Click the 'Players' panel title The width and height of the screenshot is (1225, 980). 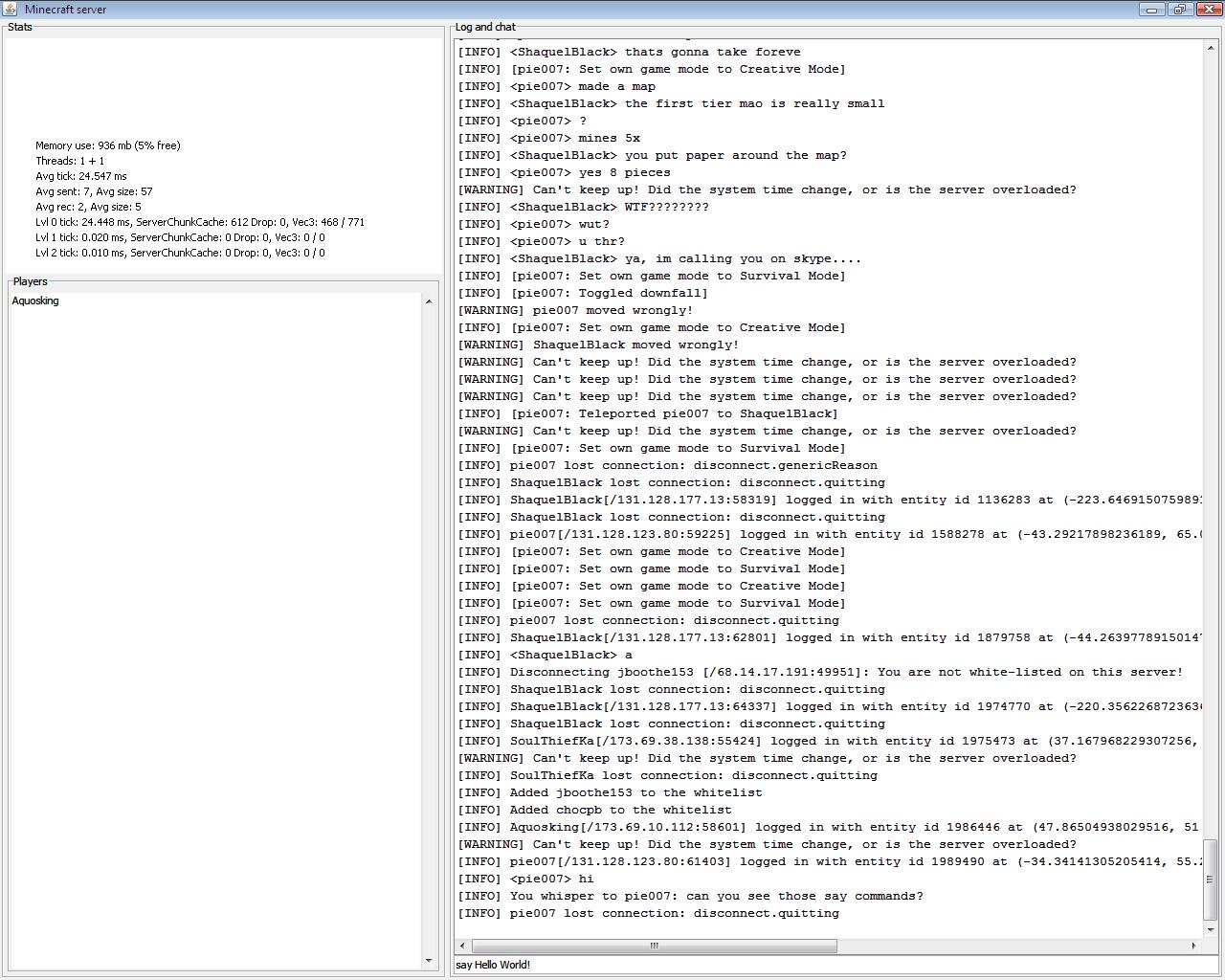[x=31, y=281]
